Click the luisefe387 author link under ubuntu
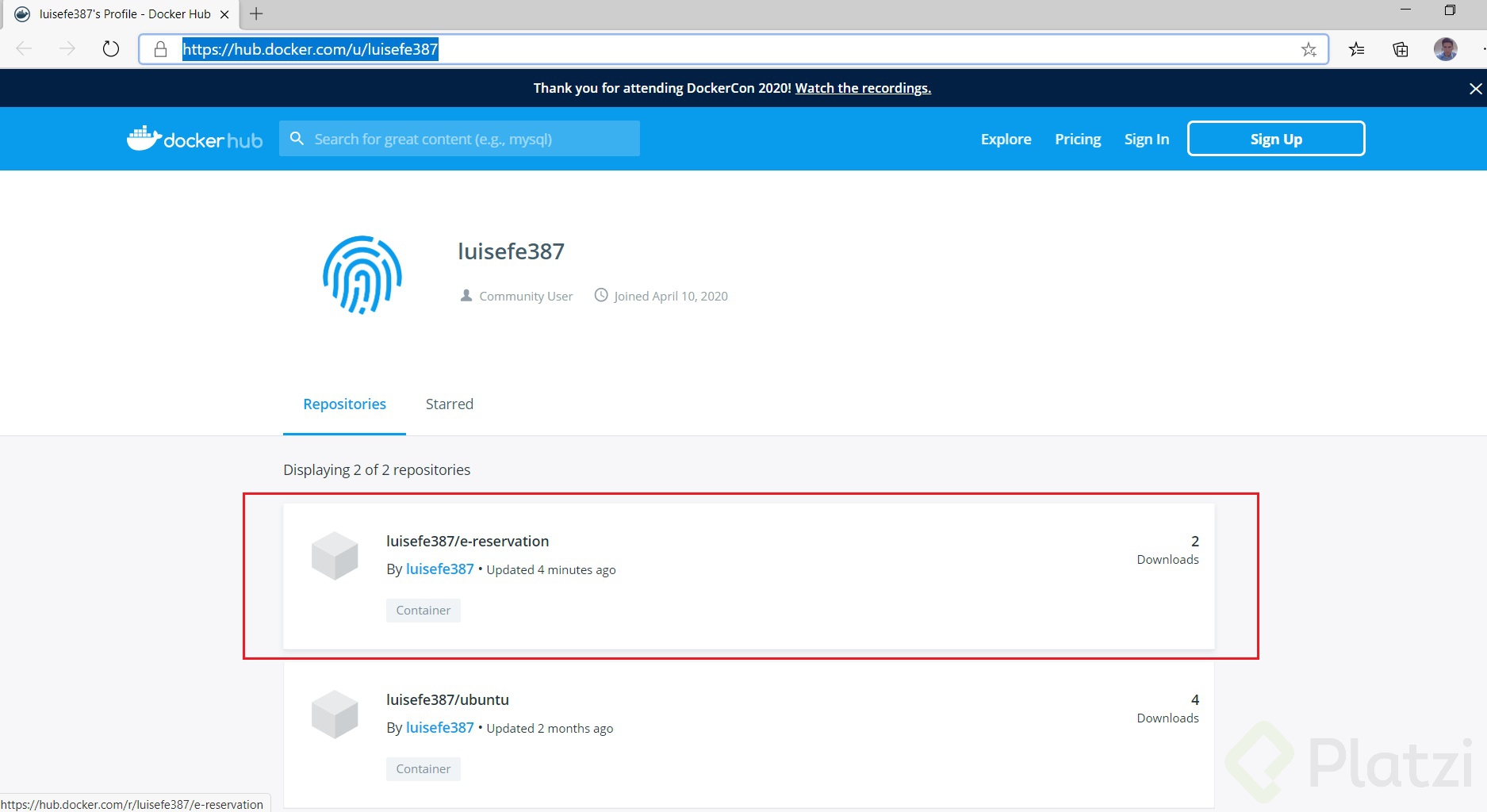 [439, 728]
